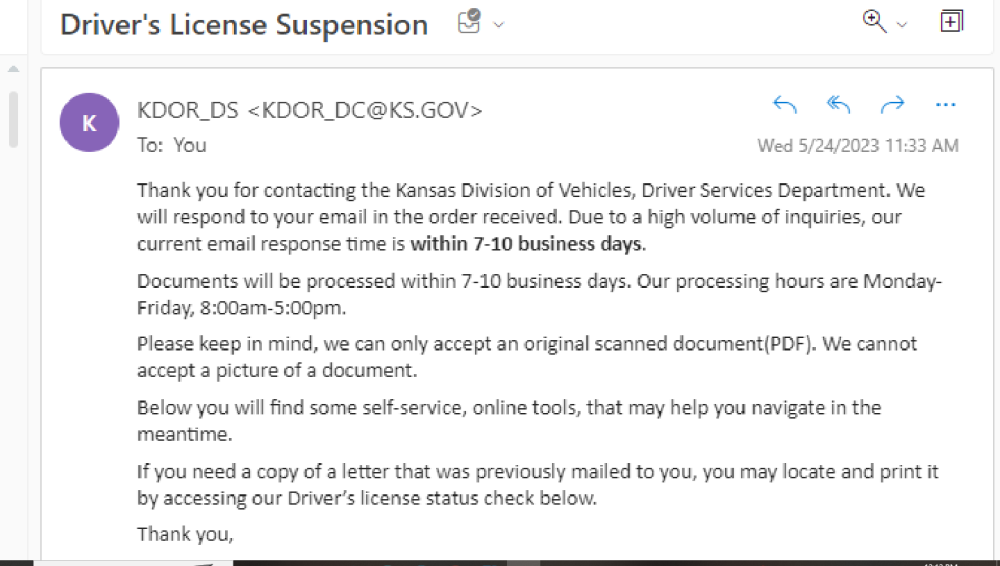Click the left pane scrollbar thumb
Screen dimensions: 1000x566
click(x=14, y=118)
